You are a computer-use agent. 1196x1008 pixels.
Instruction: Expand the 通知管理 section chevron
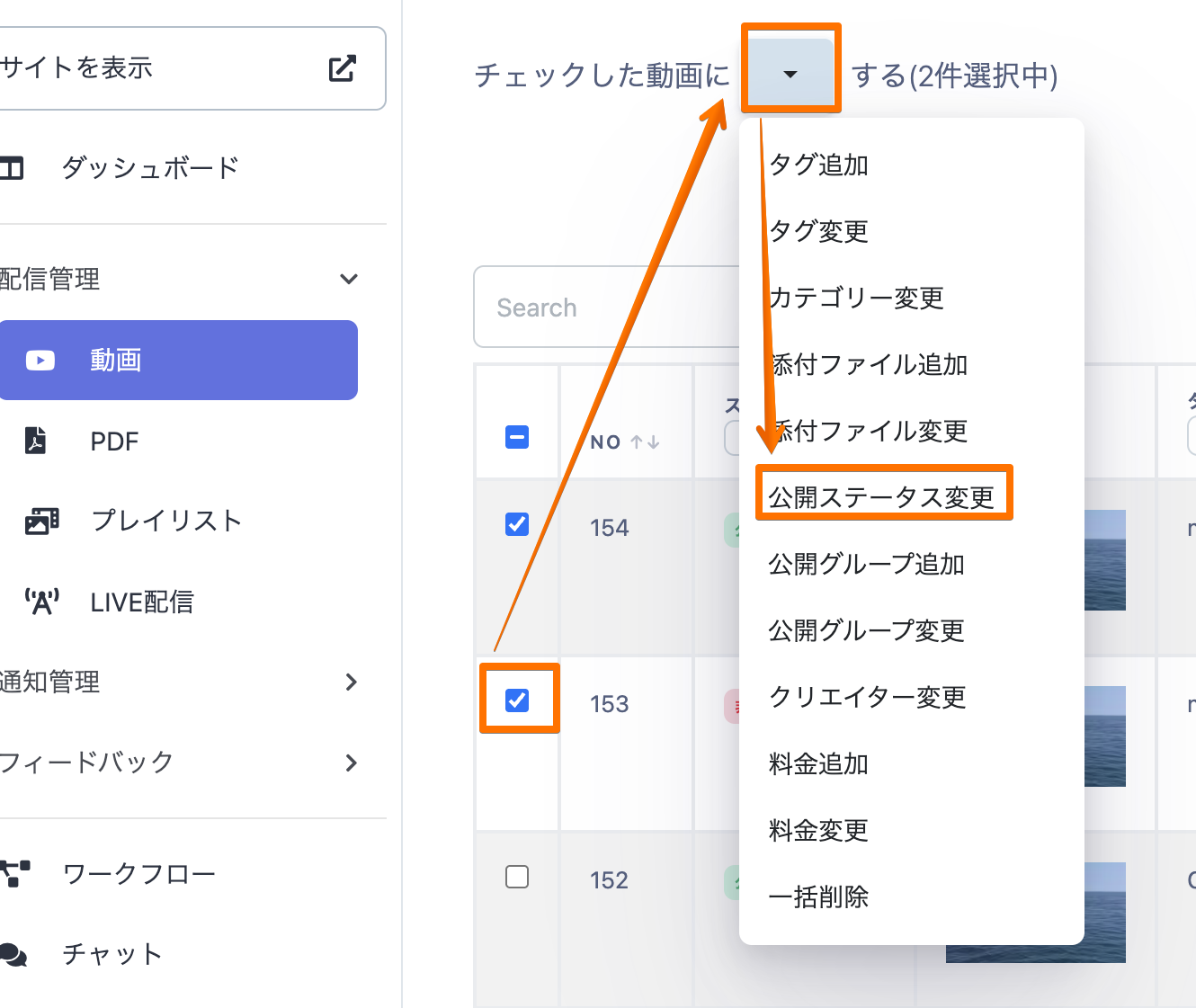(x=351, y=682)
